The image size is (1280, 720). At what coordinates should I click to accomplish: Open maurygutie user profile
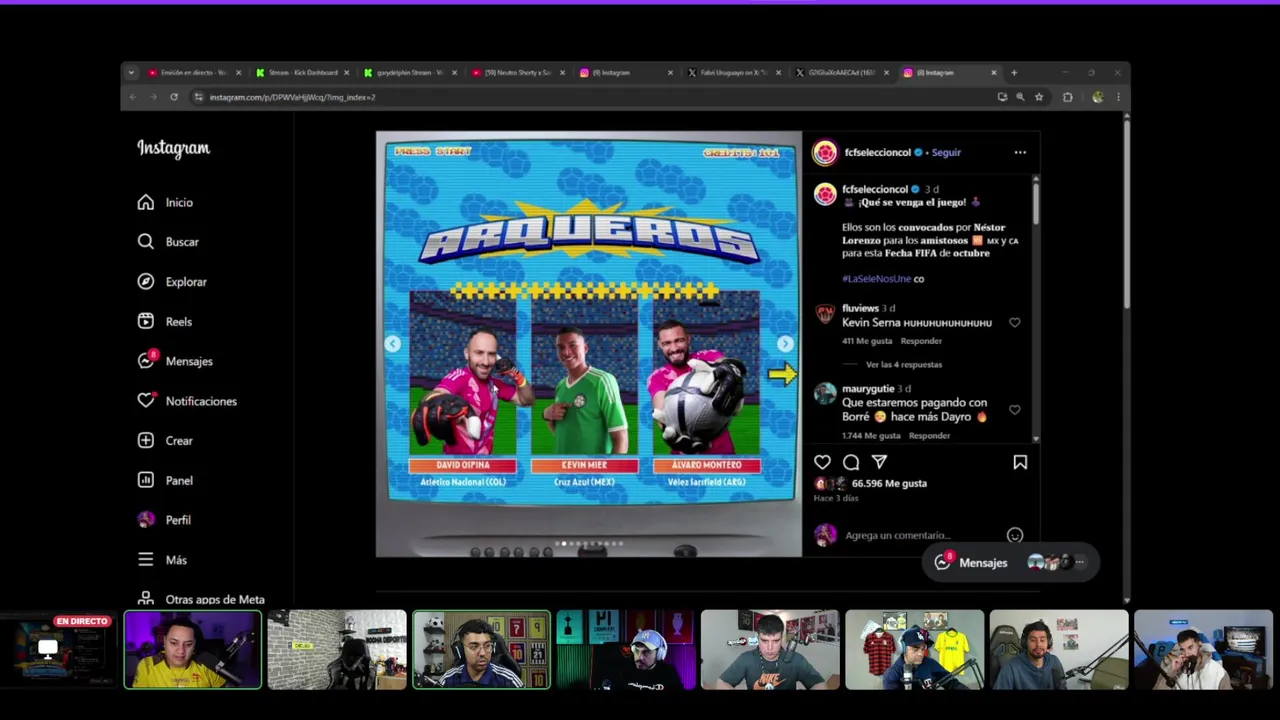coord(868,388)
